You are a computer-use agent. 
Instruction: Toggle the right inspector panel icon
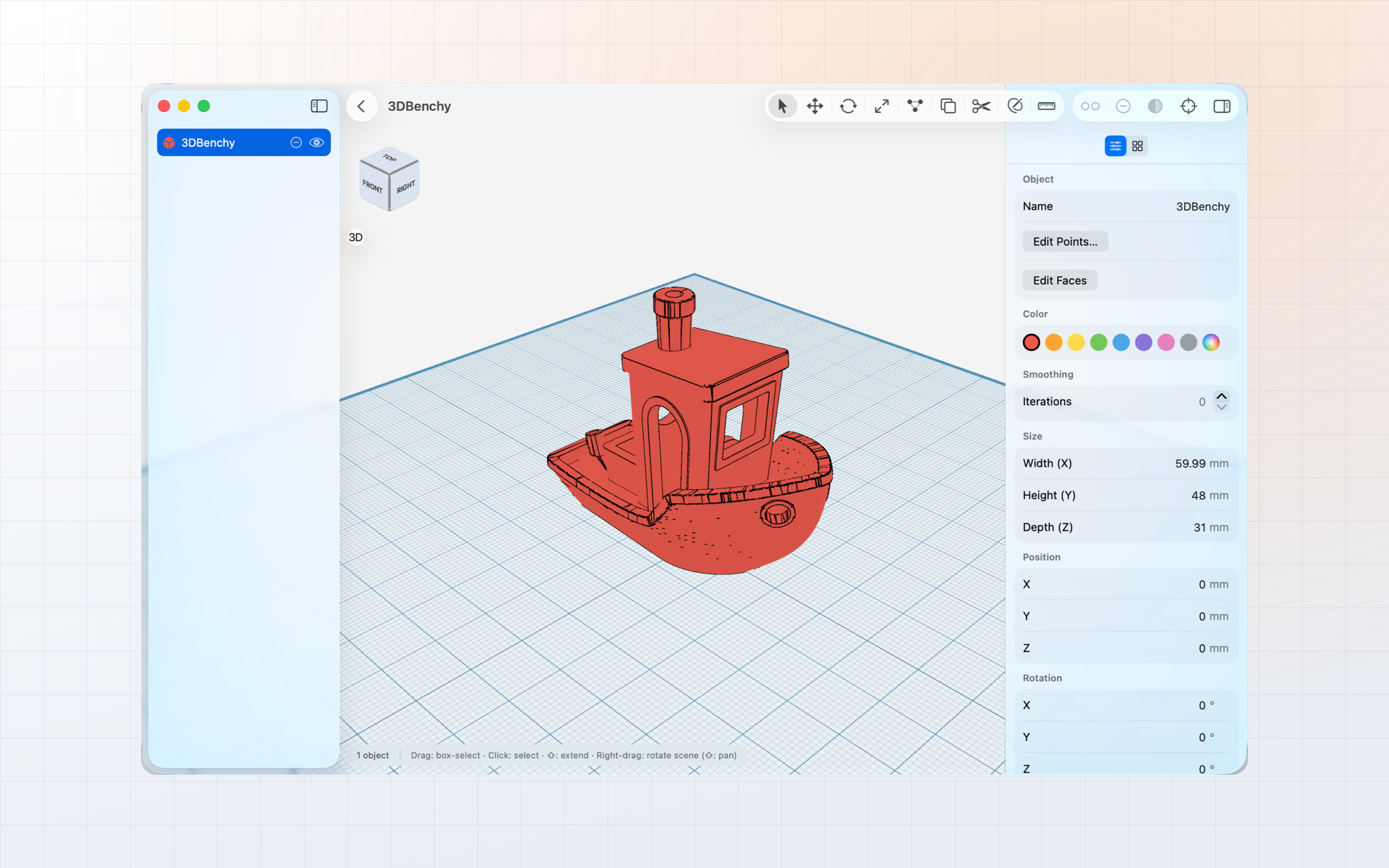click(1222, 106)
